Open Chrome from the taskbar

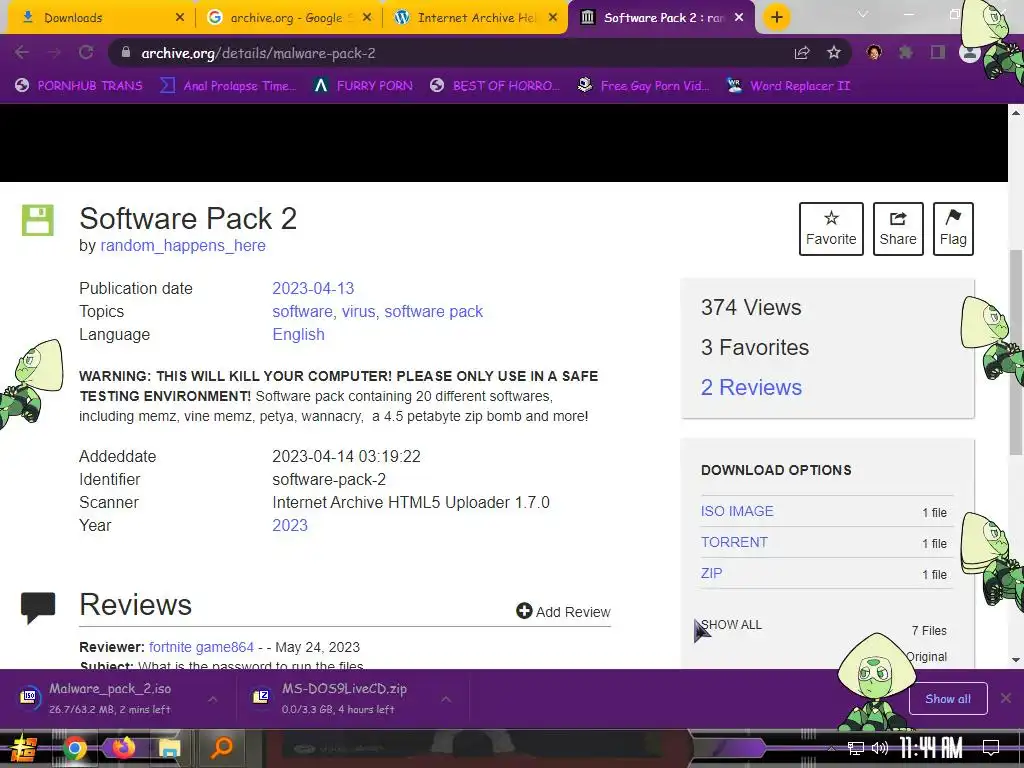[74, 748]
